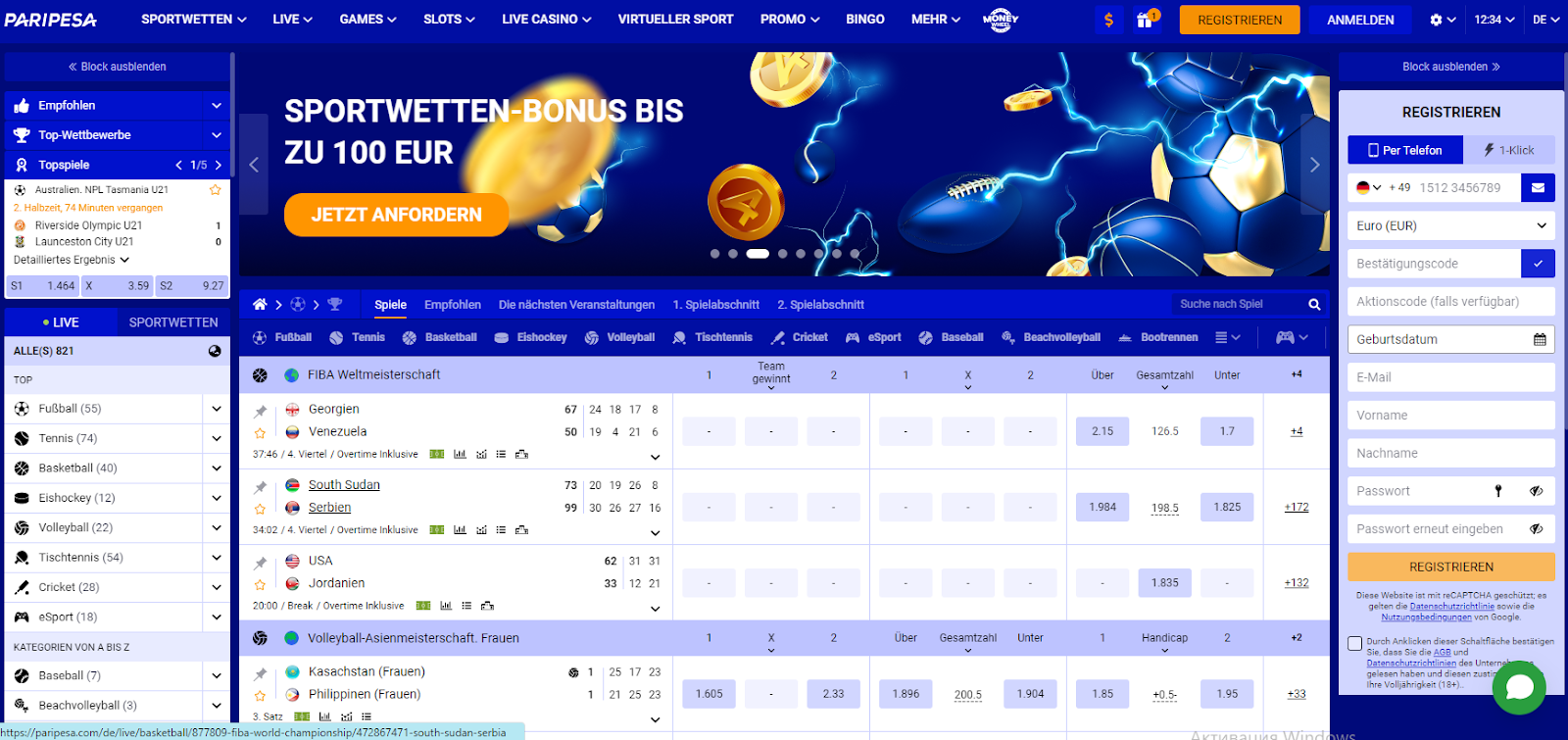Select the first banner slide indicator
Viewport: 1568px width, 740px height.
point(714,254)
